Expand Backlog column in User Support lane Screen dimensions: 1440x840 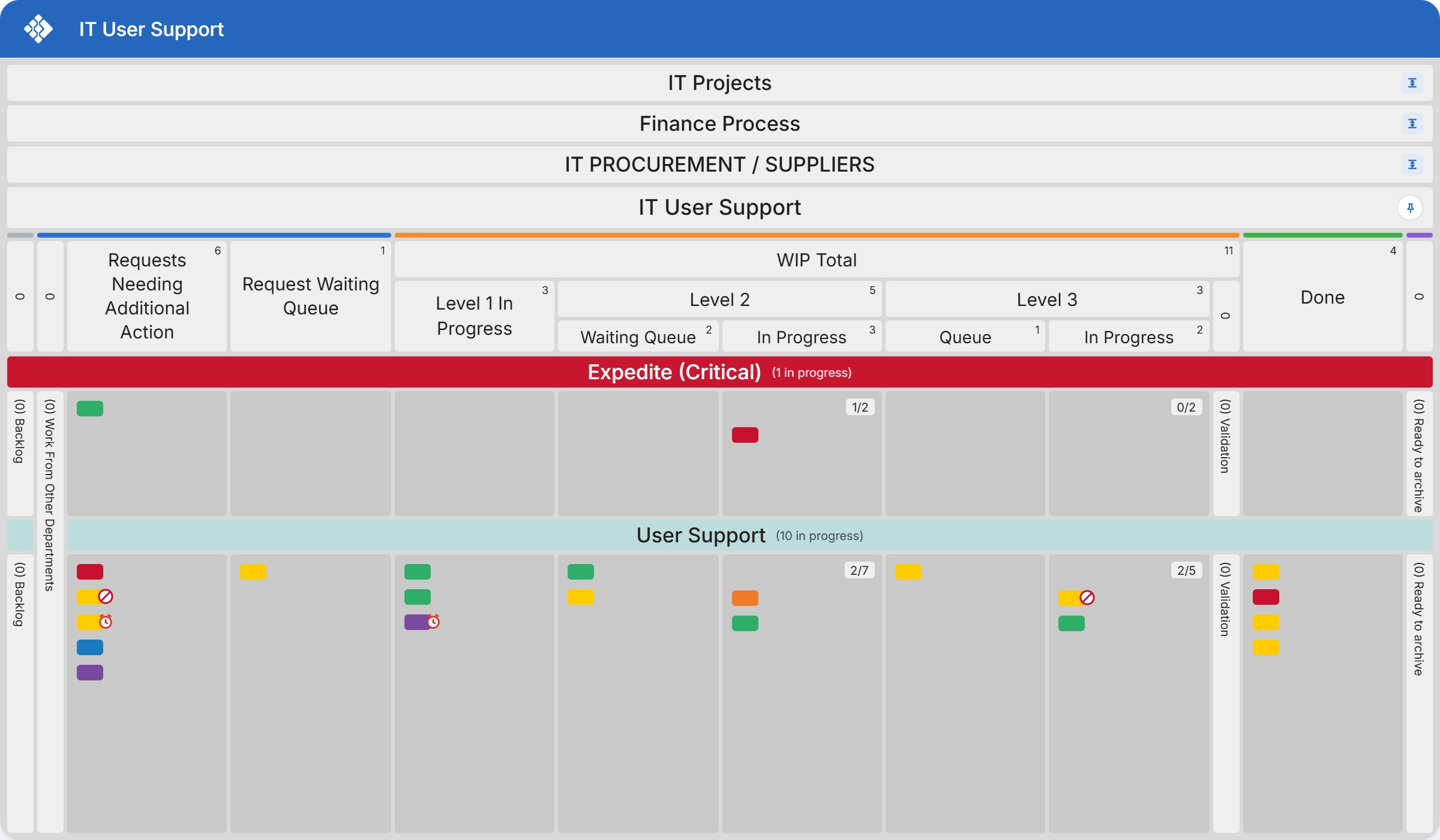[20, 693]
